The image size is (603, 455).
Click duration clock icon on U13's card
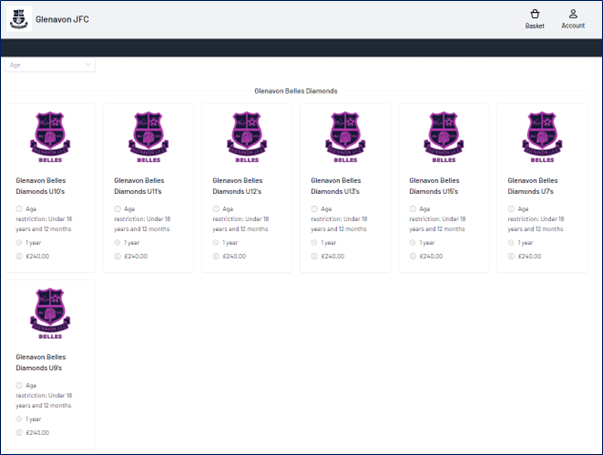tap(314, 243)
